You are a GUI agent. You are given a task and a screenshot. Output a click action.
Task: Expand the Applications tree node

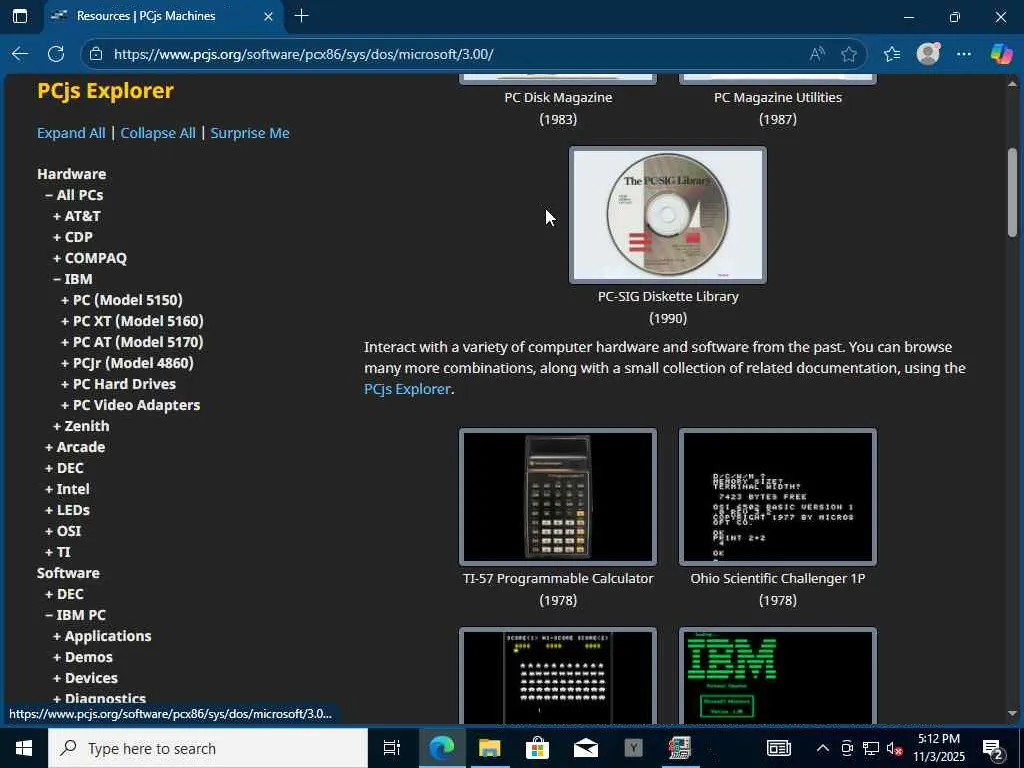click(x=102, y=635)
